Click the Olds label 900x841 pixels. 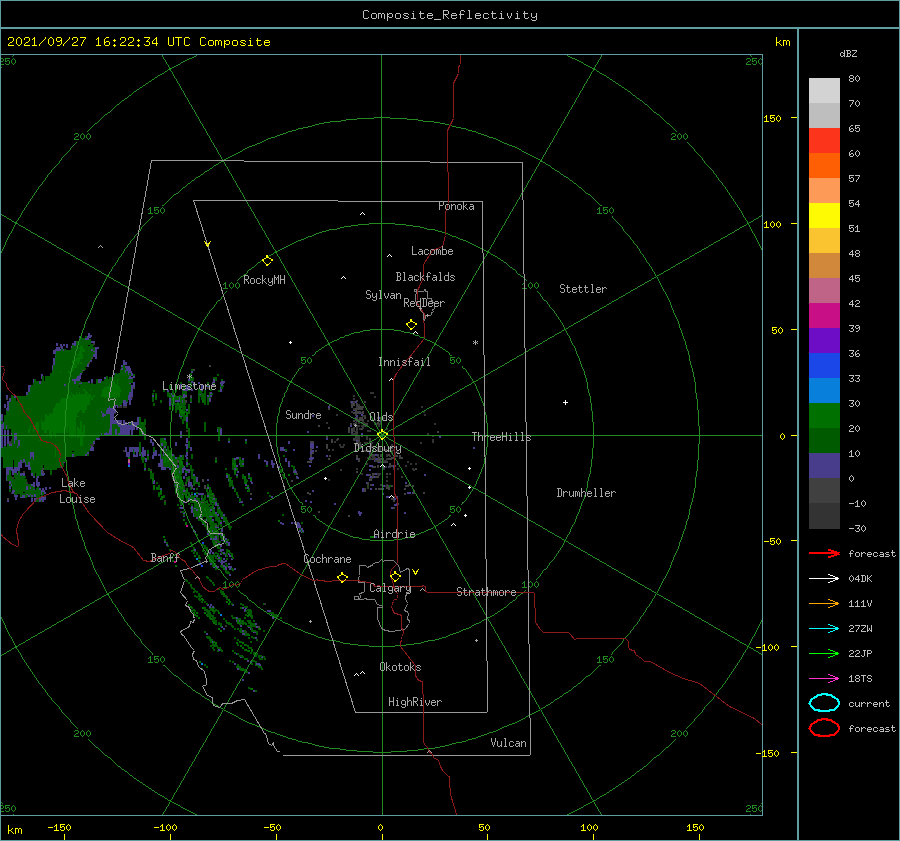pyautogui.click(x=381, y=417)
